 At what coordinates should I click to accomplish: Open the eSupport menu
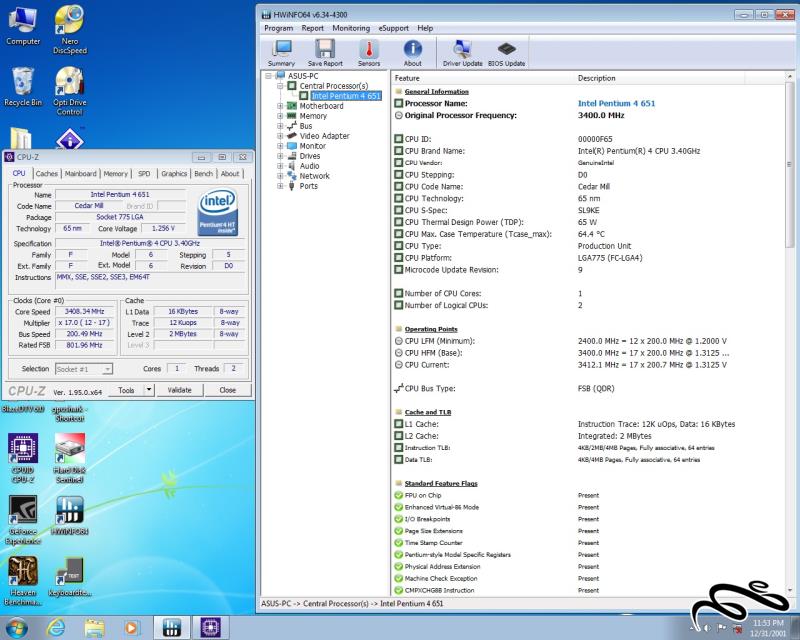point(393,28)
